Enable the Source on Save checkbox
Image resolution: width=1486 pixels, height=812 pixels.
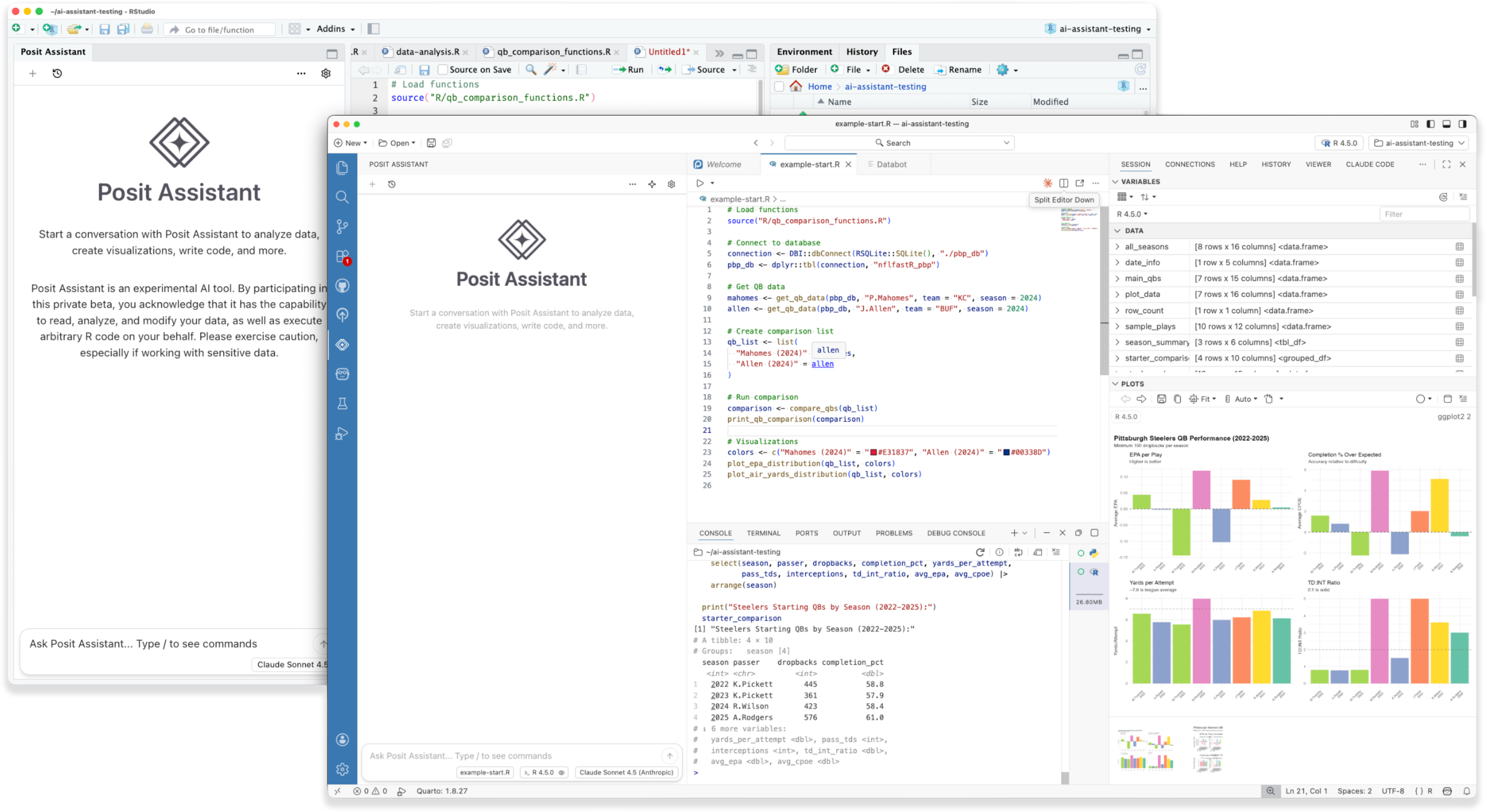[443, 70]
